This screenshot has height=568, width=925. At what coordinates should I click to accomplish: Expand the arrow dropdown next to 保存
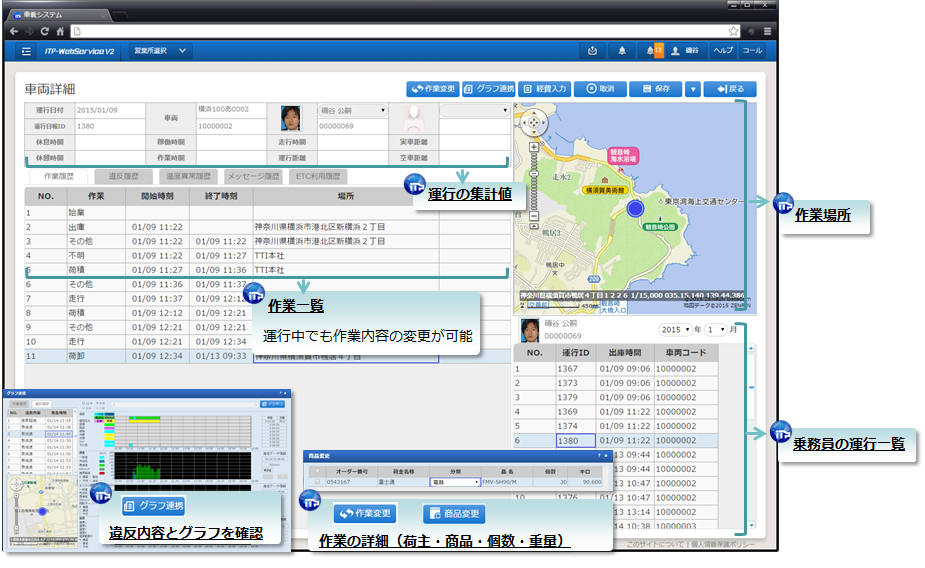(x=693, y=88)
